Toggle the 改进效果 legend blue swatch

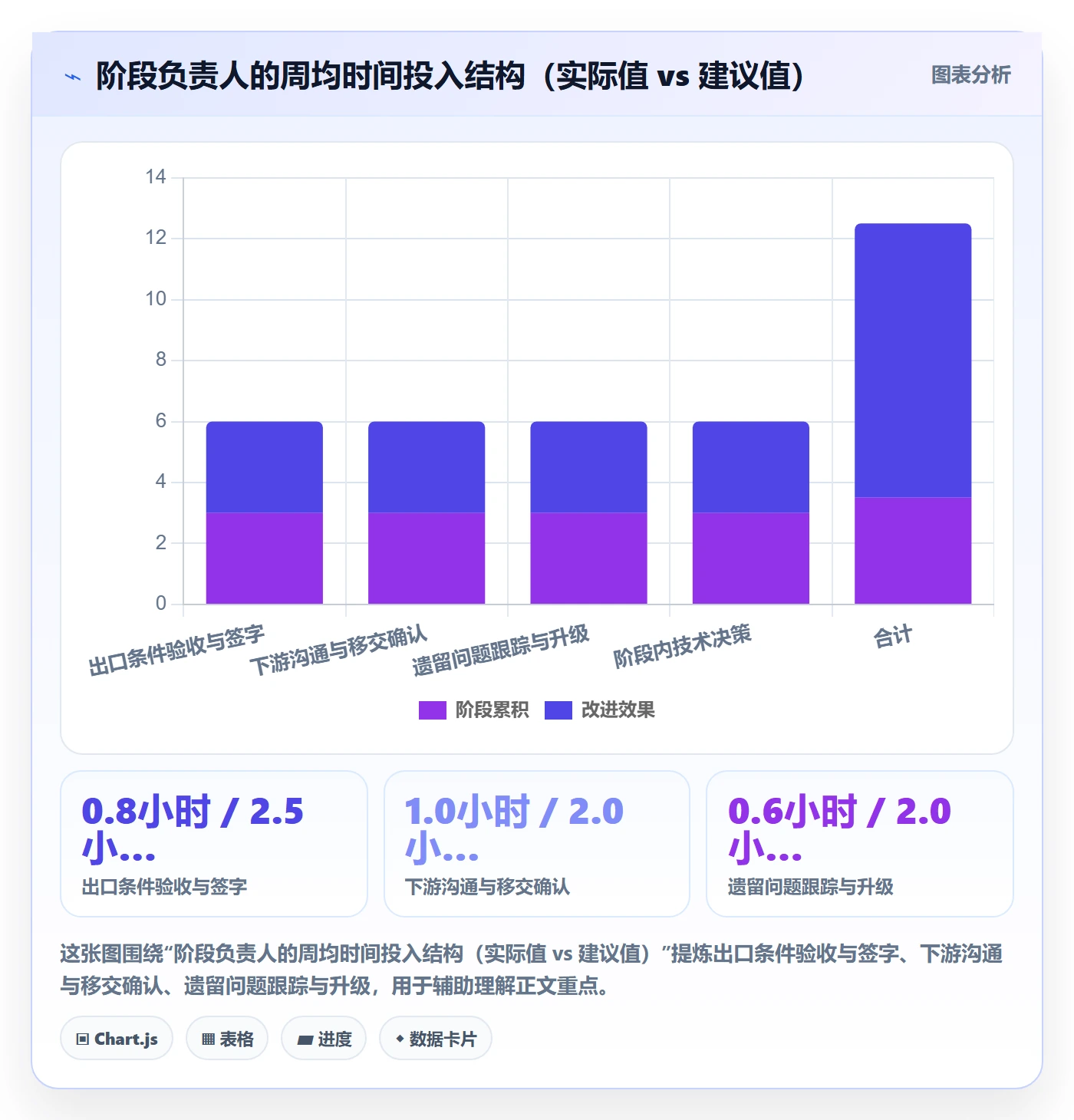pos(558,710)
